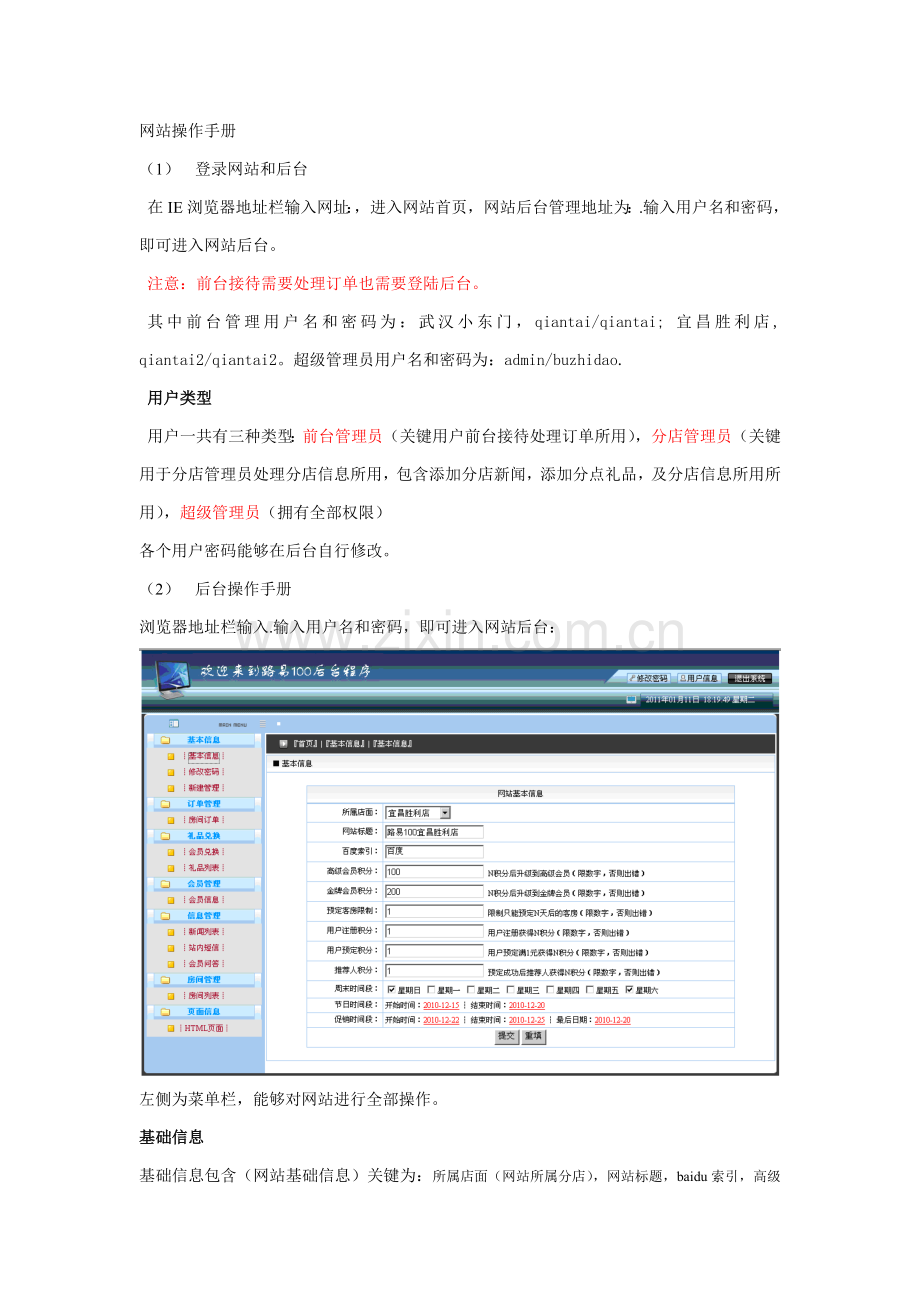Click the 页面信息 folder icon
The height and width of the screenshot is (1302, 920).
pos(164,1009)
